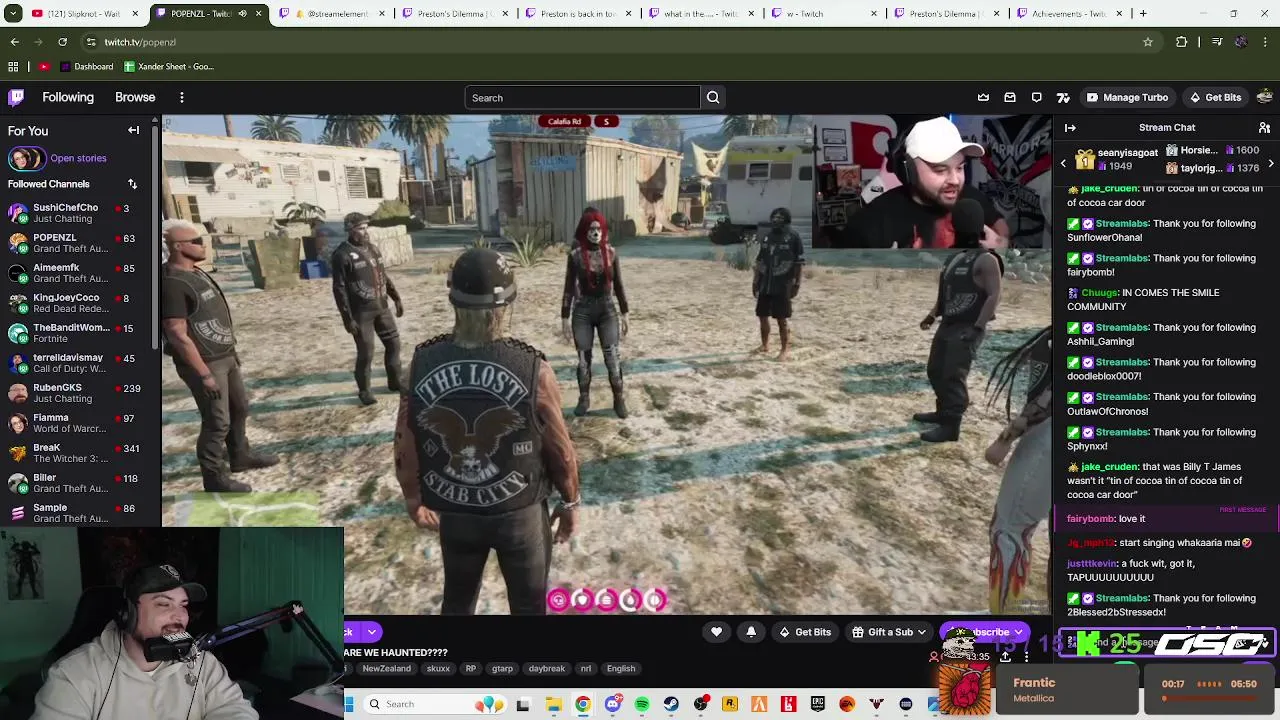1280x720 pixels.
Task: Open Steam in the taskbar
Action: [x=671, y=704]
